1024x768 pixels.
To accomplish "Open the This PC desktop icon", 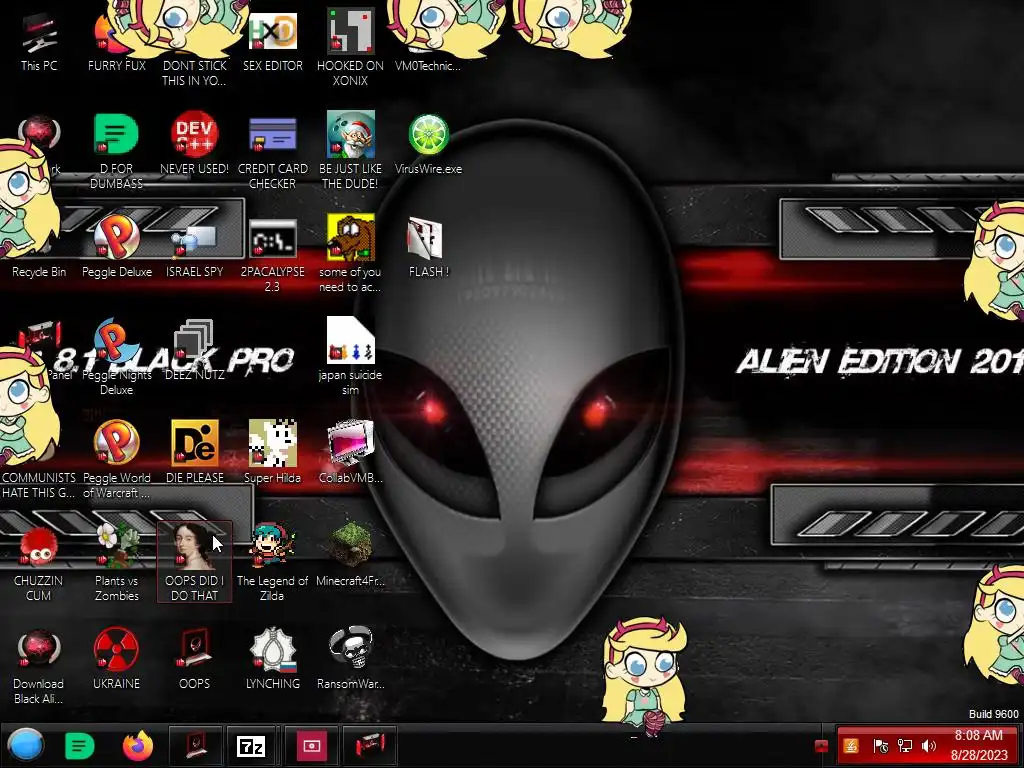I will pyautogui.click(x=39, y=42).
